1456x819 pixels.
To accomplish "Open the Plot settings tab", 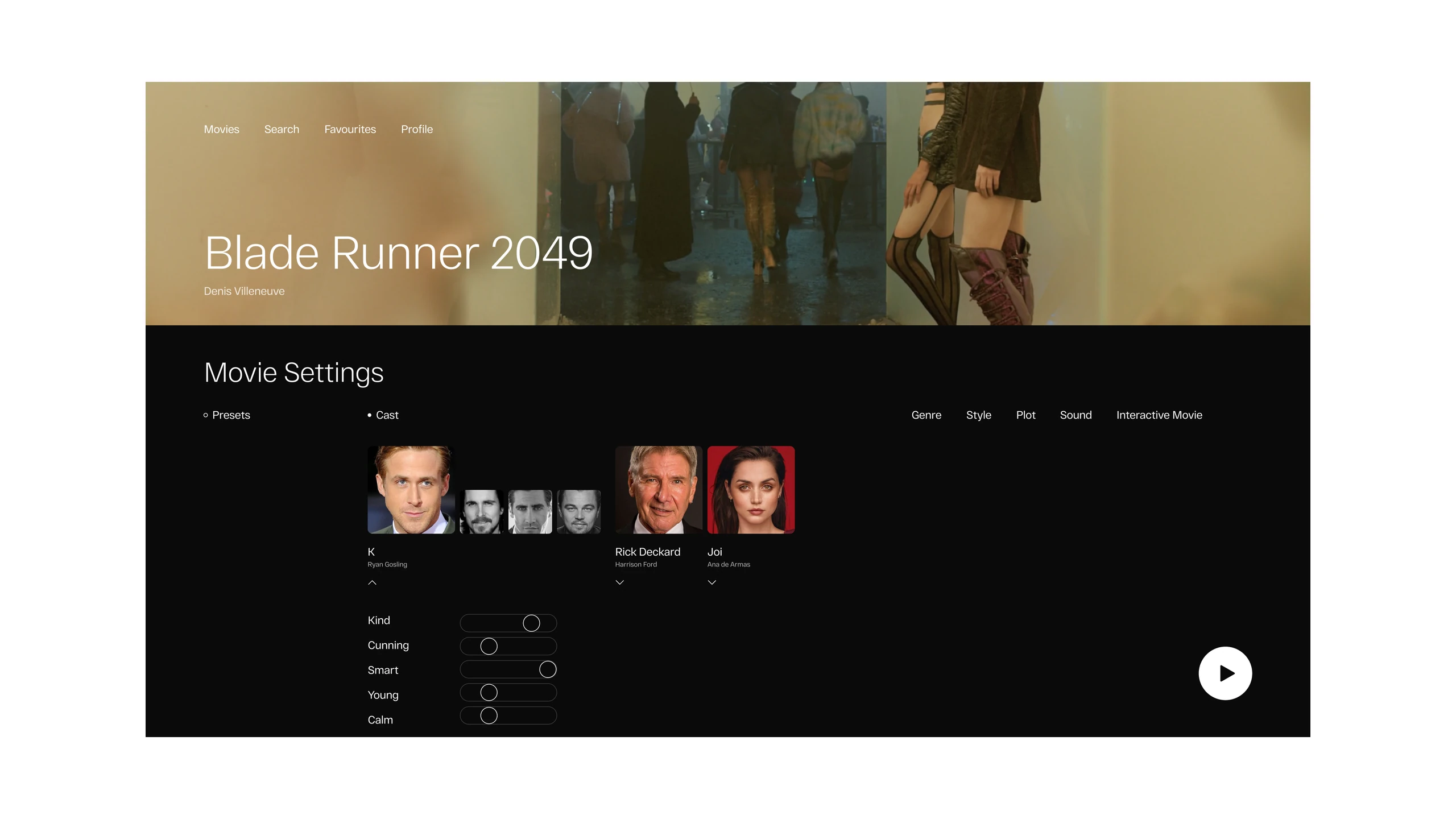I will [x=1026, y=415].
